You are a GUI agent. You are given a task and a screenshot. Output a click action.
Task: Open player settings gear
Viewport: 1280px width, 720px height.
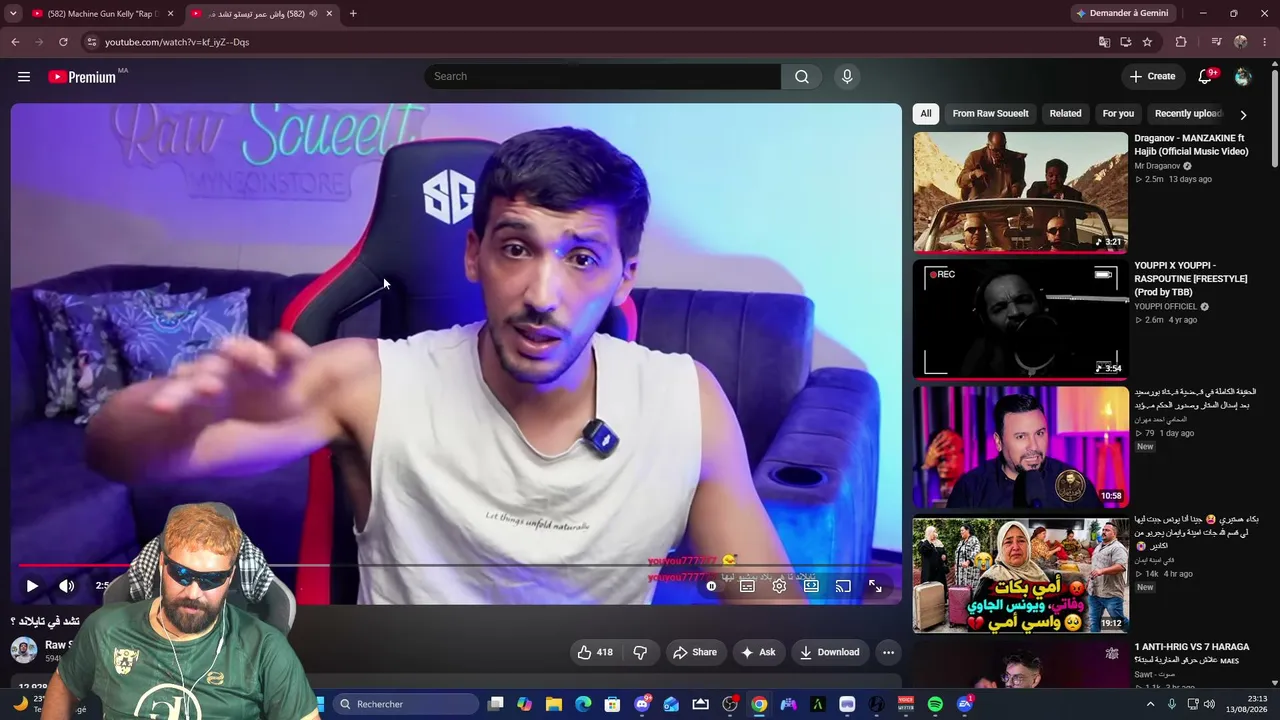click(x=779, y=586)
